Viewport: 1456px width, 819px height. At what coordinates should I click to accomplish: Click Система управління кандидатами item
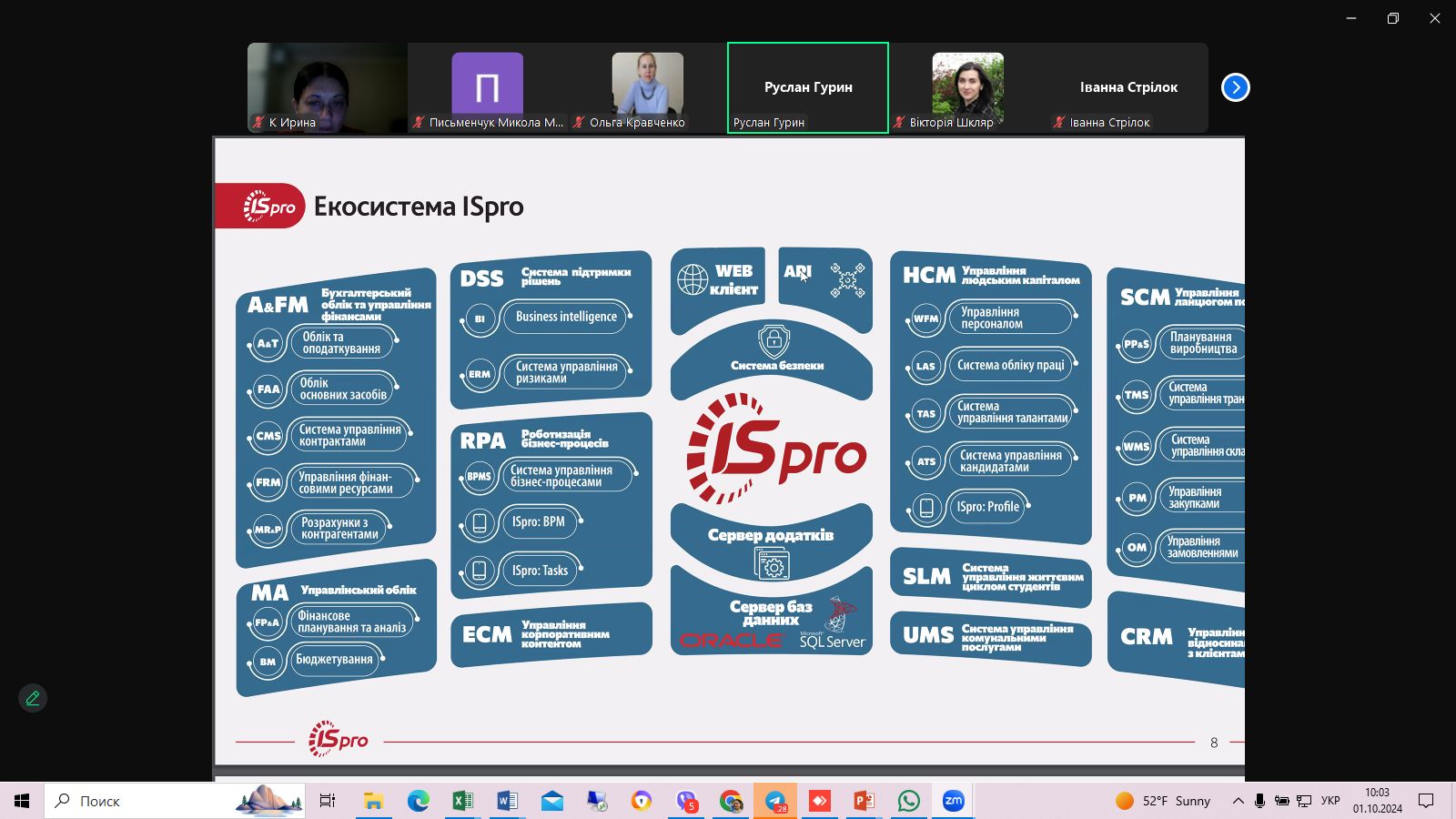(x=1012, y=461)
